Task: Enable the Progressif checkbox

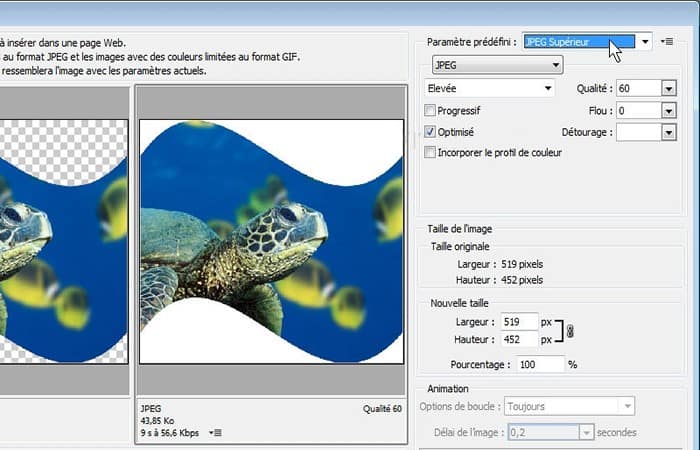Action: [429, 110]
